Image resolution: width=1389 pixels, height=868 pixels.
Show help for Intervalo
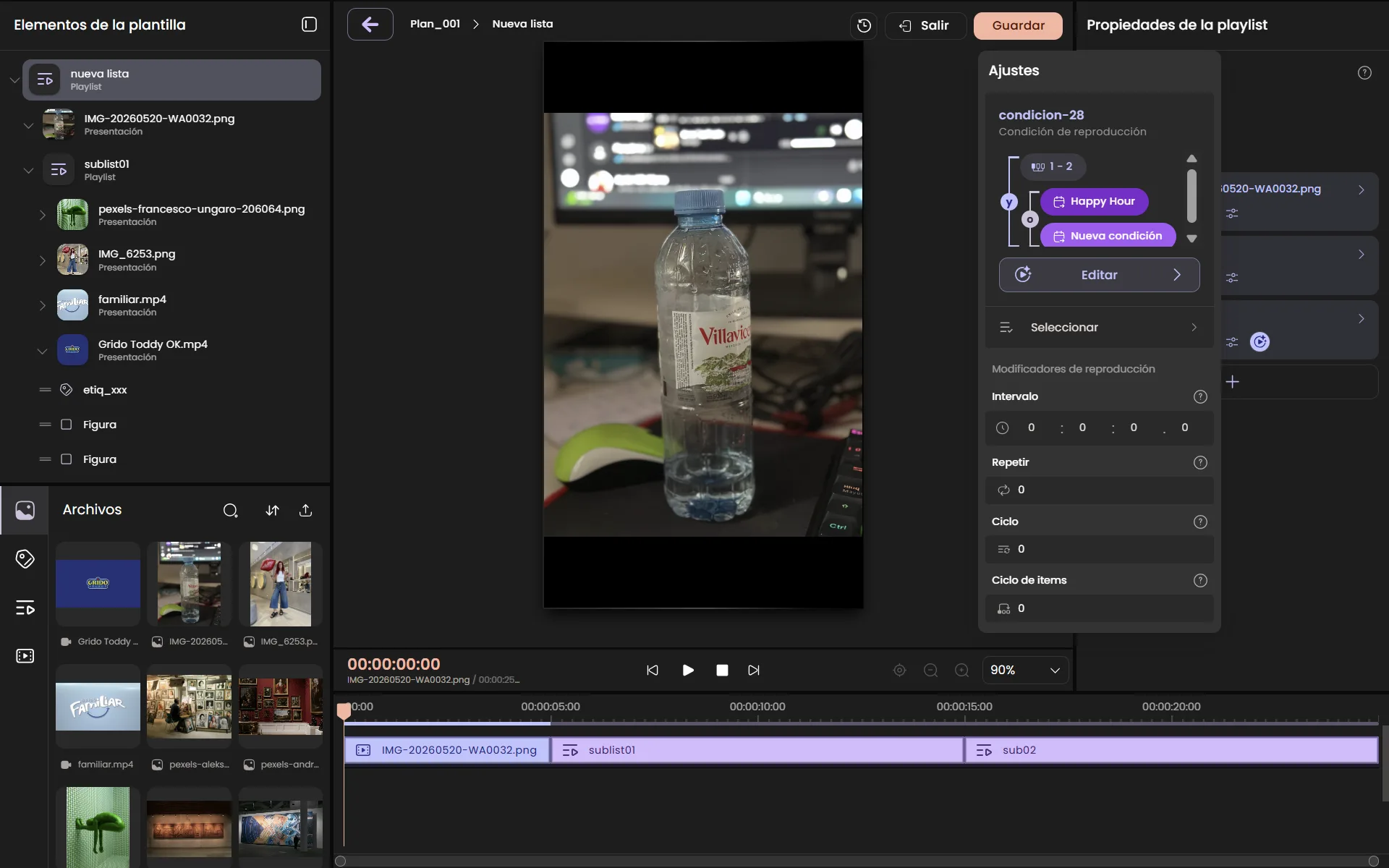[x=1200, y=396]
